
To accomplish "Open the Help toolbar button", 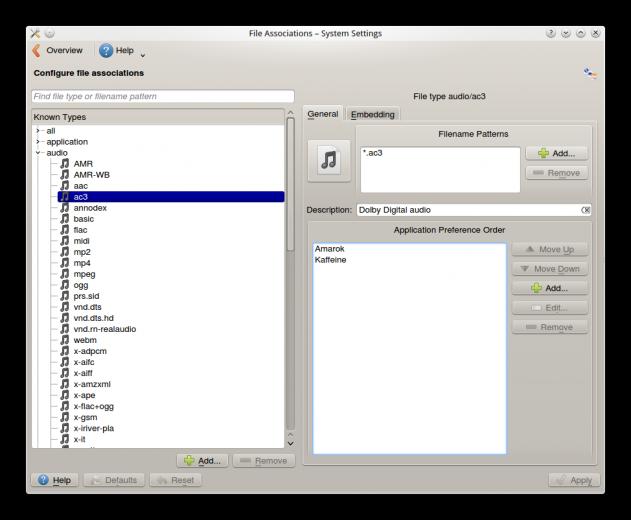I will (117, 51).
